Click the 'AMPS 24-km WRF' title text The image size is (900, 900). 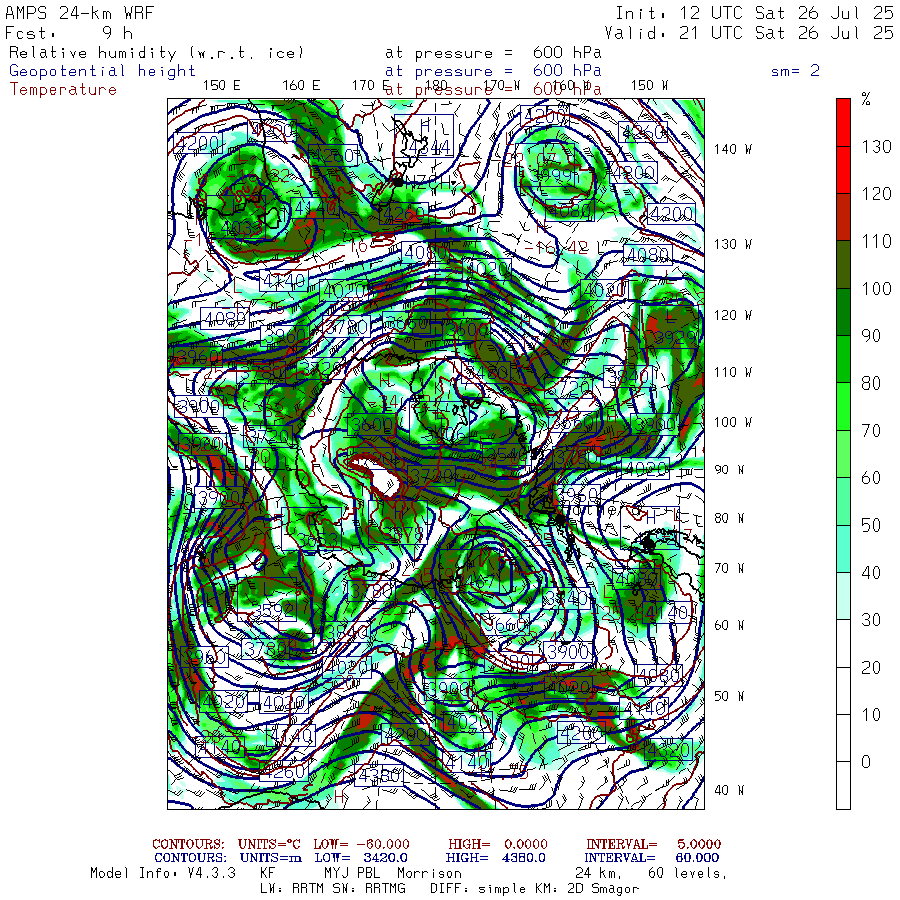[79, 13]
